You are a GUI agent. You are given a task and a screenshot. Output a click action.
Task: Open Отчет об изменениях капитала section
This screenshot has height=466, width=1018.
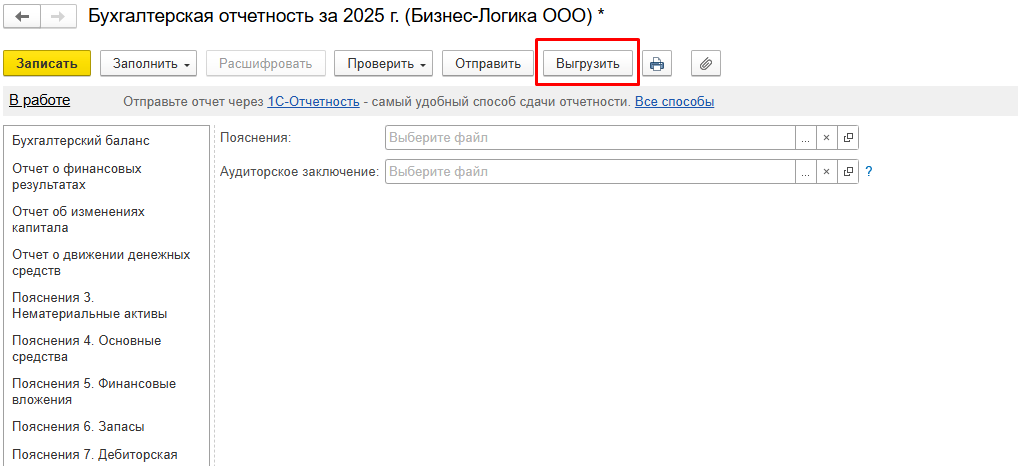click(79, 219)
